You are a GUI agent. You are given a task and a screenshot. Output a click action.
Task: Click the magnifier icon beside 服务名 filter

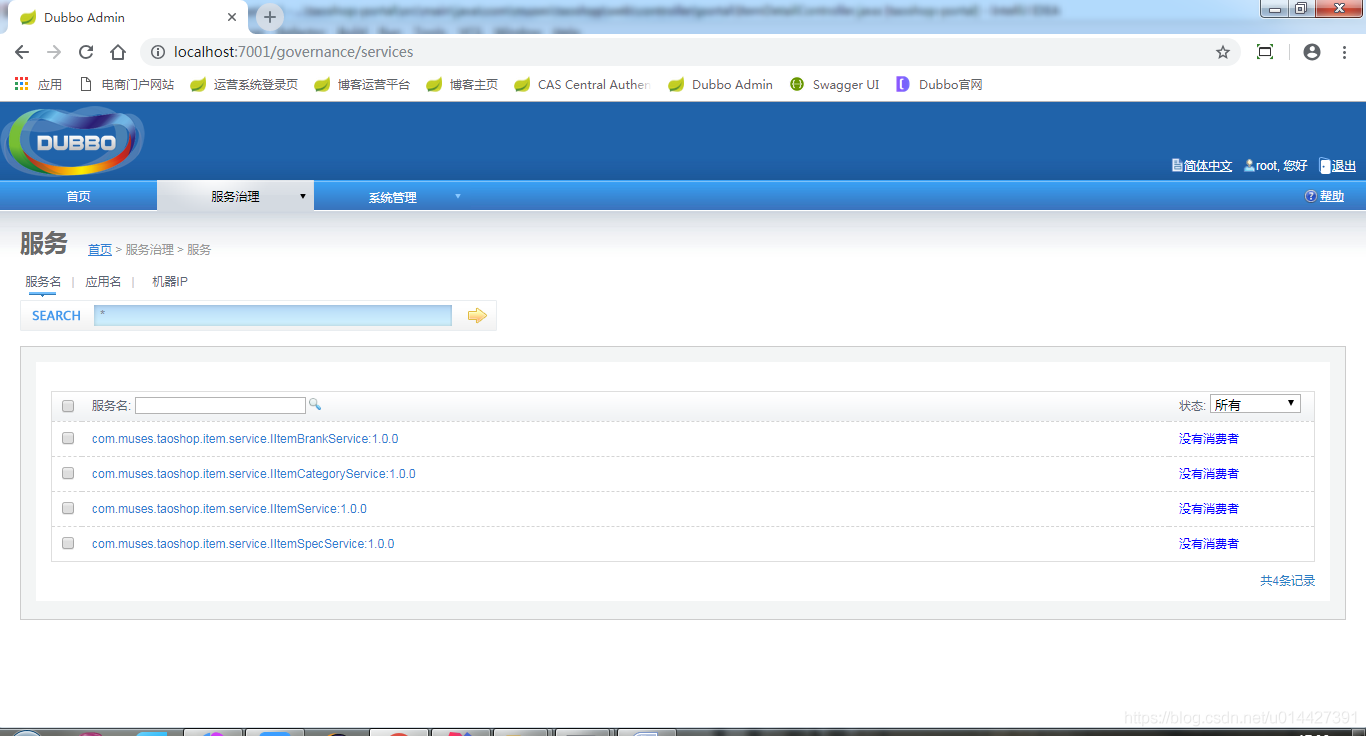click(x=315, y=404)
